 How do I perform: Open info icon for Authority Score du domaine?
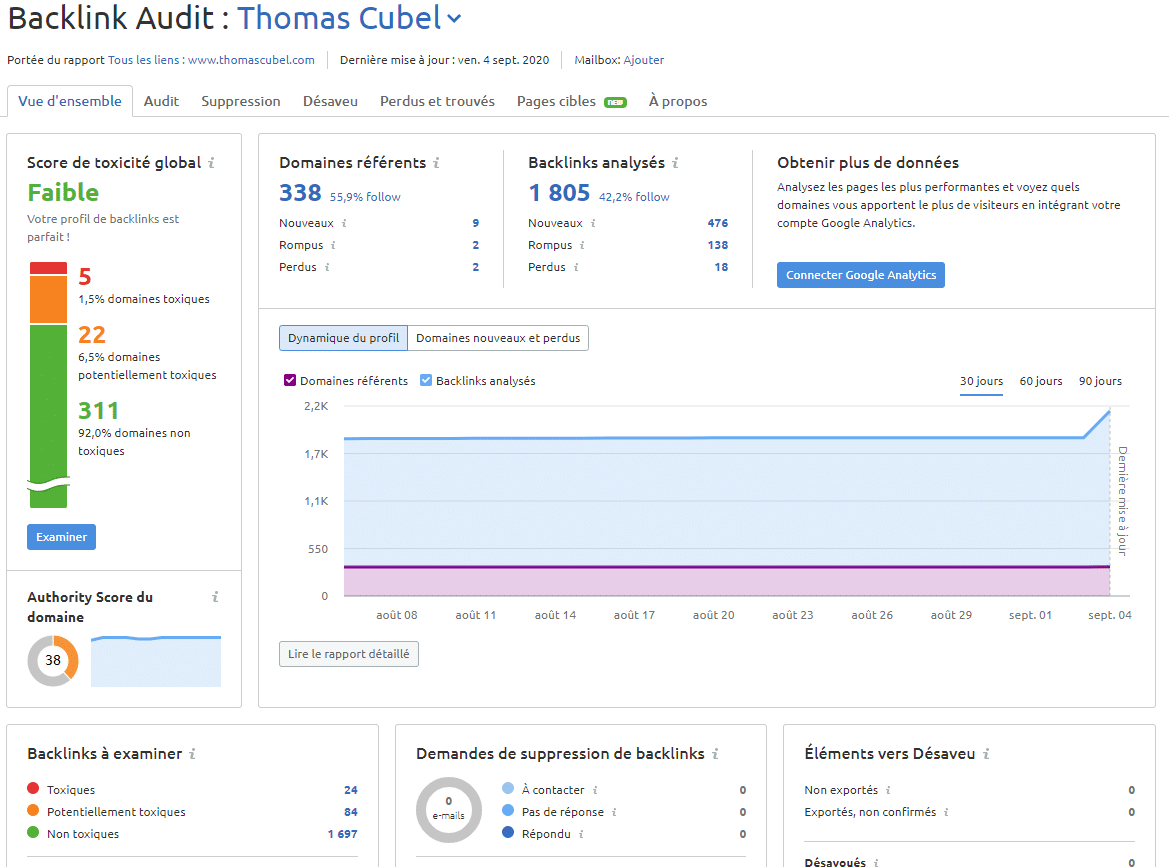(x=215, y=597)
